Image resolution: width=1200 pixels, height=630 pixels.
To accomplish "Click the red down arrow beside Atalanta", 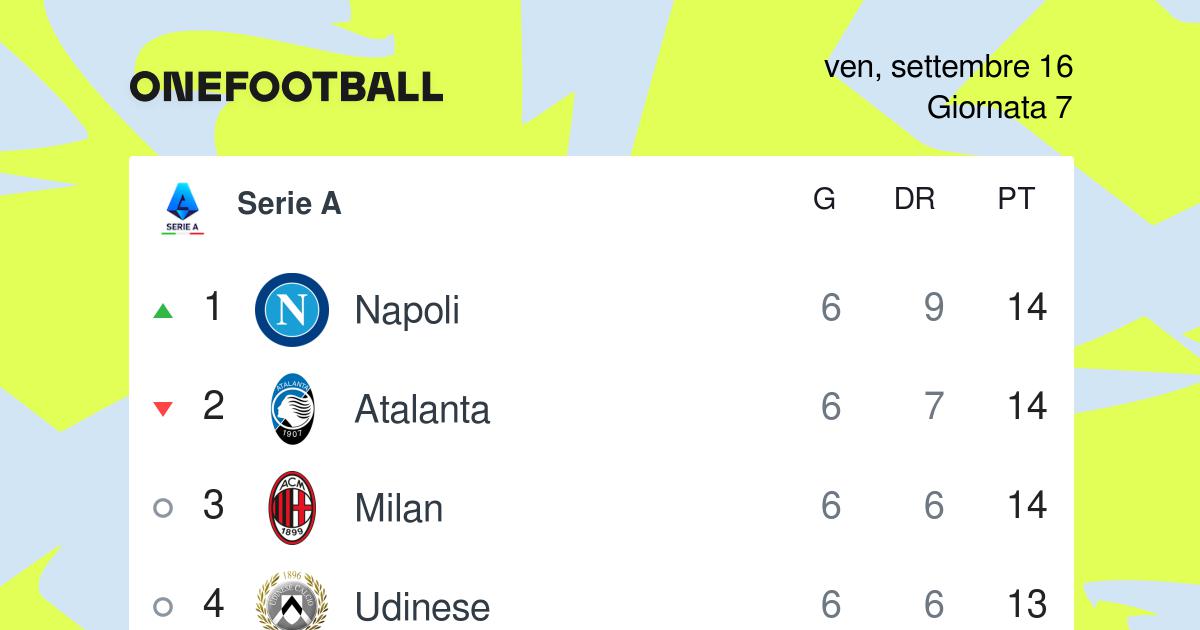I will click(x=163, y=409).
